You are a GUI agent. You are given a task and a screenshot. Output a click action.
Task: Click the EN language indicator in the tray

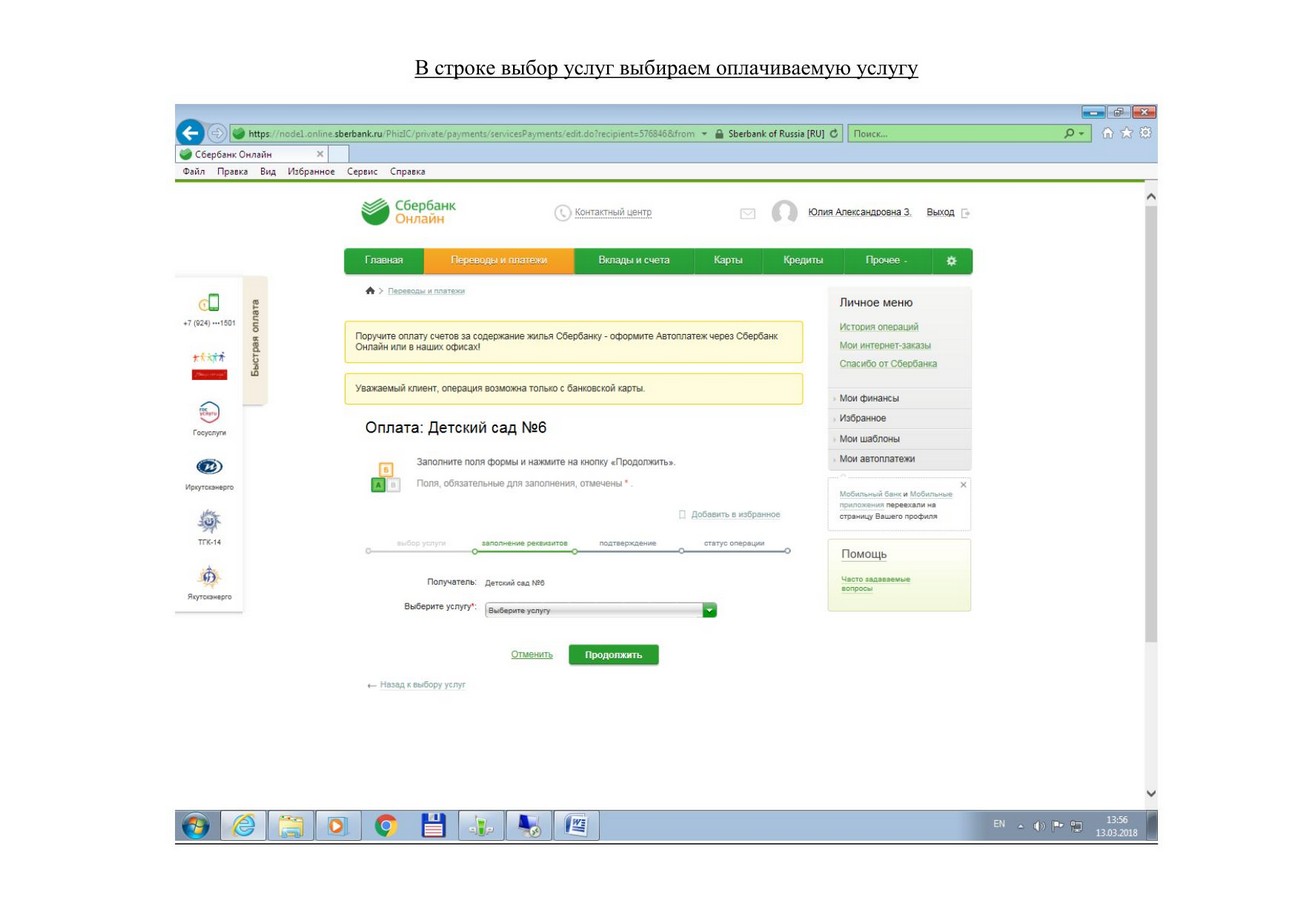point(999,825)
